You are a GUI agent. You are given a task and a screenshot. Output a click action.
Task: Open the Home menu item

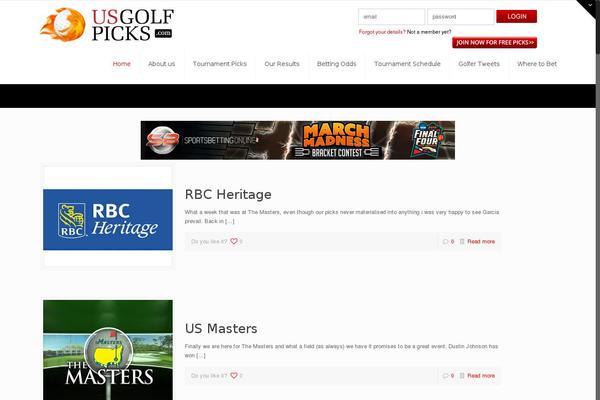(x=122, y=64)
